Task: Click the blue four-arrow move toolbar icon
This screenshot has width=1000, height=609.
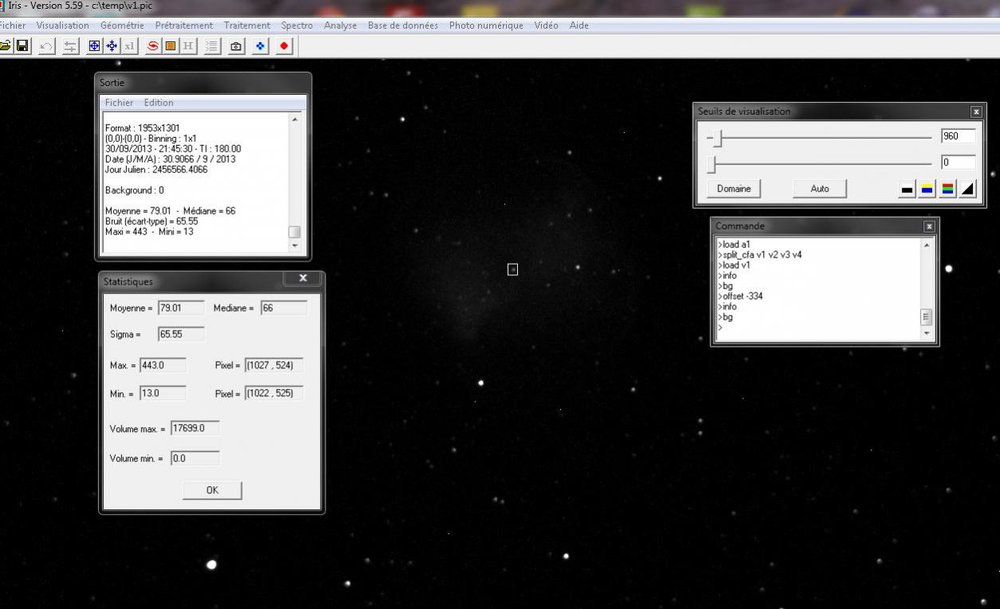Action: [x=112, y=46]
